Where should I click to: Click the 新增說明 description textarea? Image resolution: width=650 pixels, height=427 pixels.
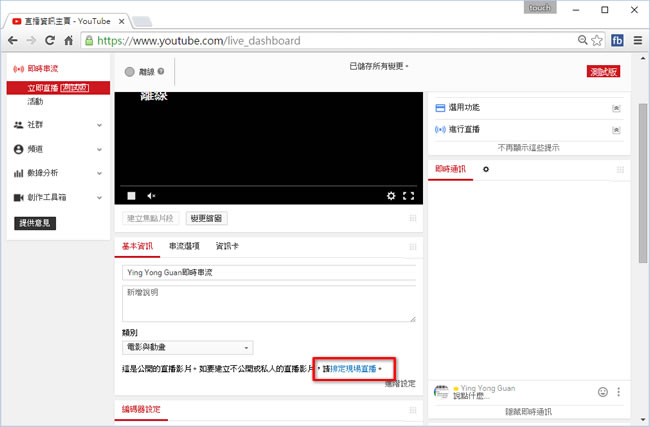269,303
